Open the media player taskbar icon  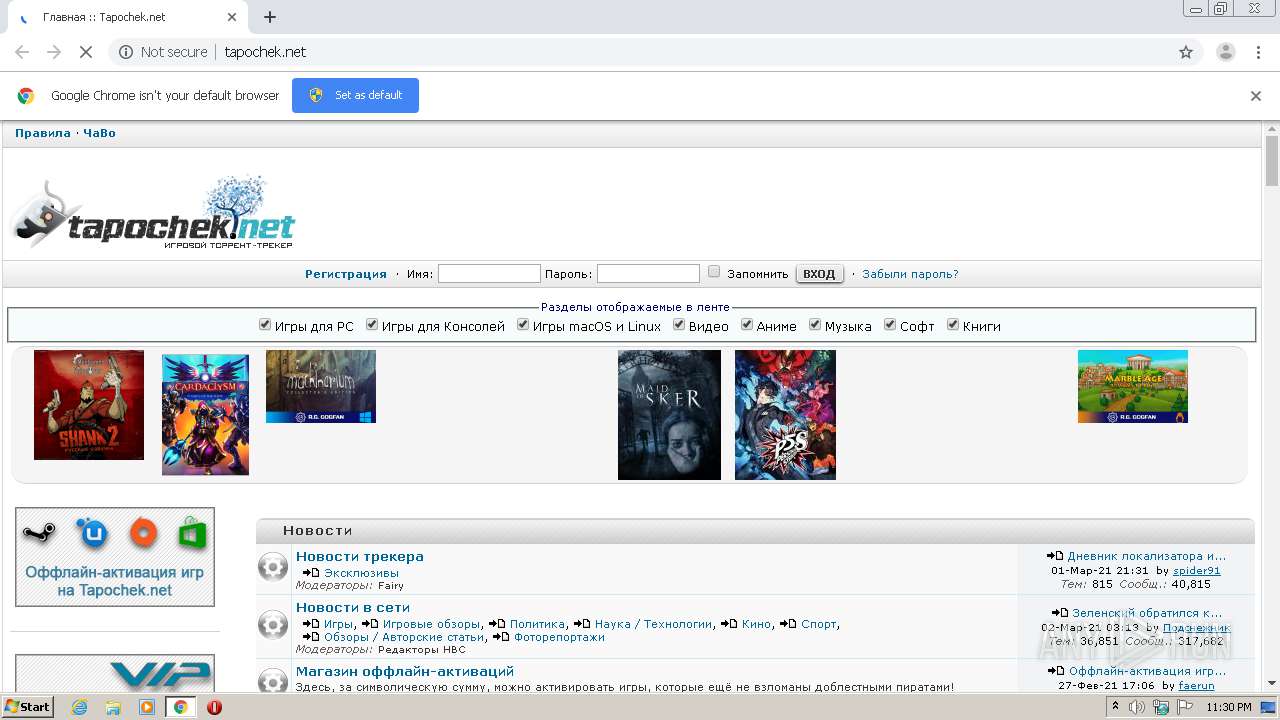147,707
